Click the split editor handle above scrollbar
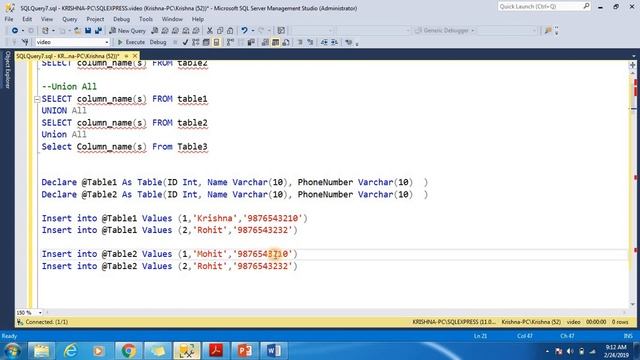 click(633, 65)
